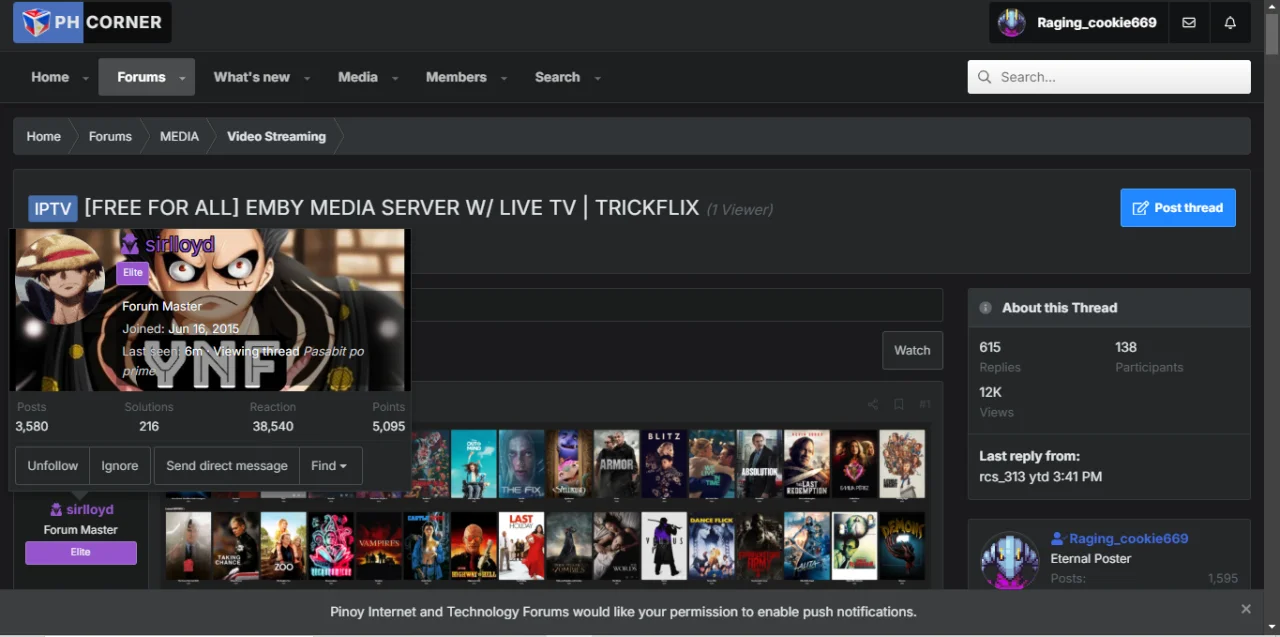Click the Post thread button
Image resolution: width=1280 pixels, height=637 pixels.
1178,208
